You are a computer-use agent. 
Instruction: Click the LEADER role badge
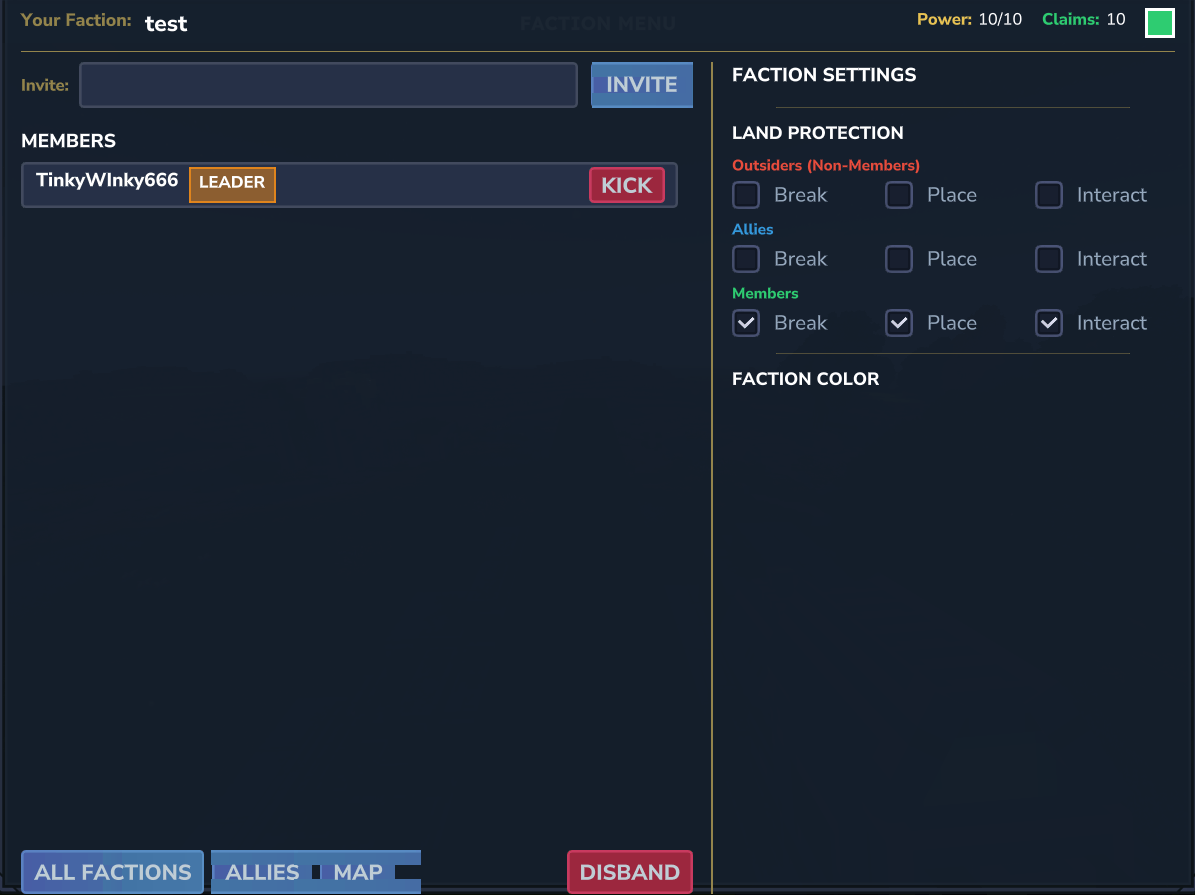(x=232, y=184)
